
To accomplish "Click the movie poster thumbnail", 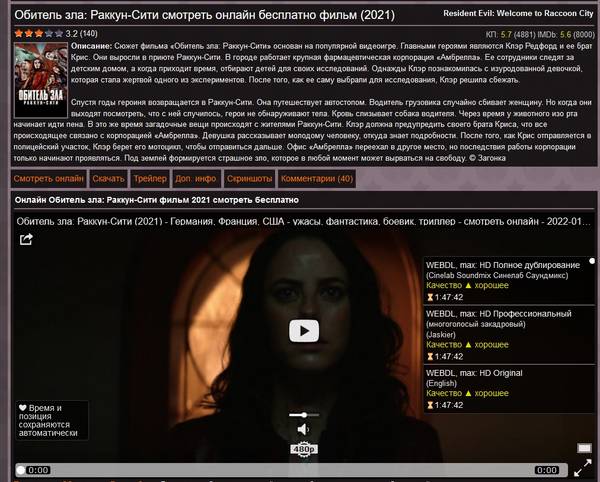I will [41, 80].
